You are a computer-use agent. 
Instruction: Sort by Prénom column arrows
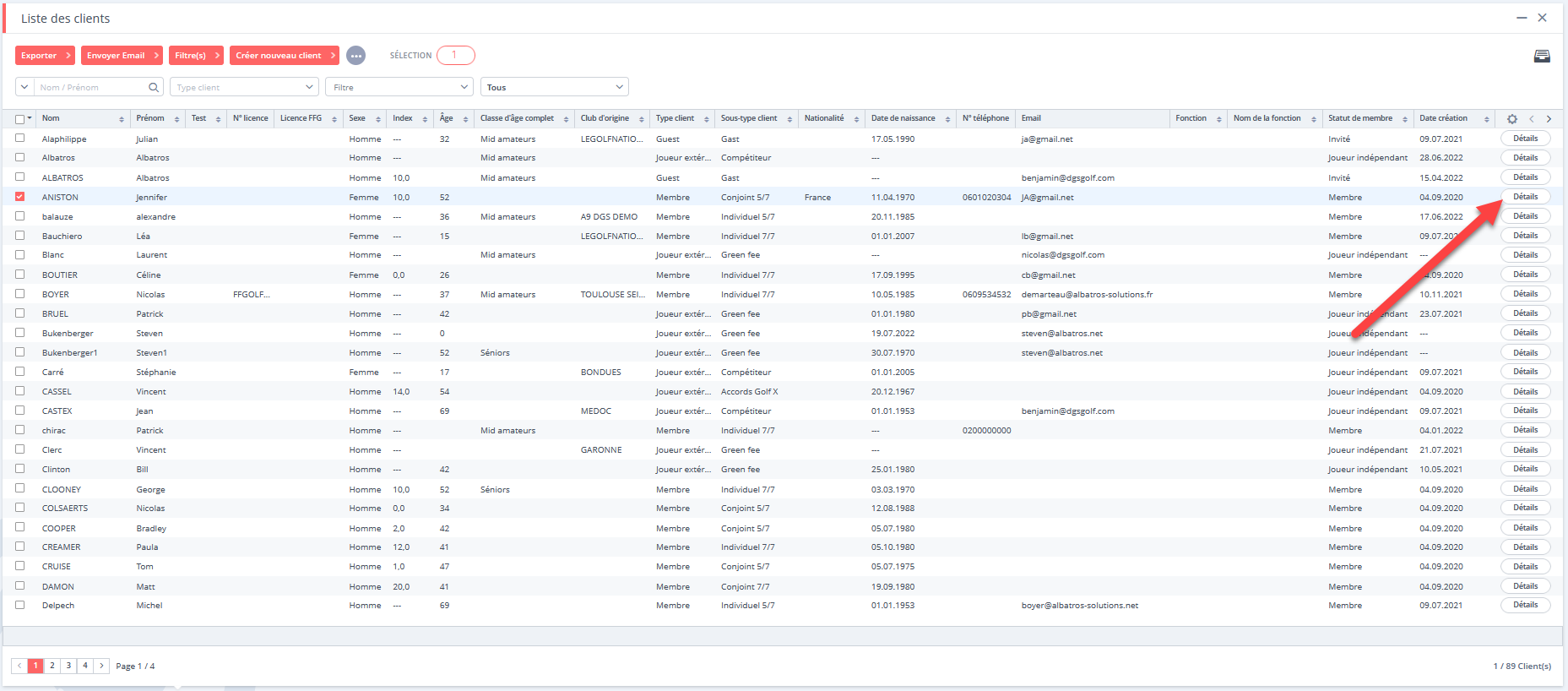176,119
